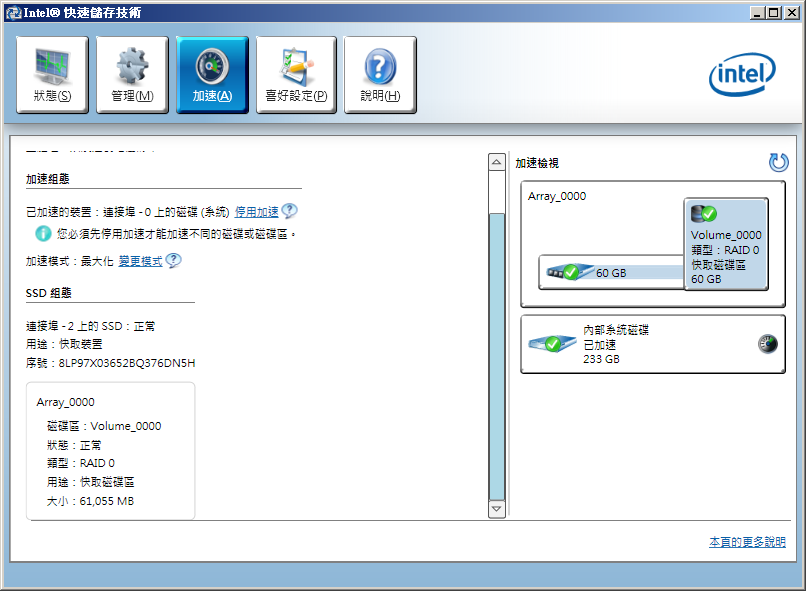Image resolution: width=806 pixels, height=591 pixels.
Task: Click the 狀態：正常 text in Array_0000 card
Action: point(74,445)
